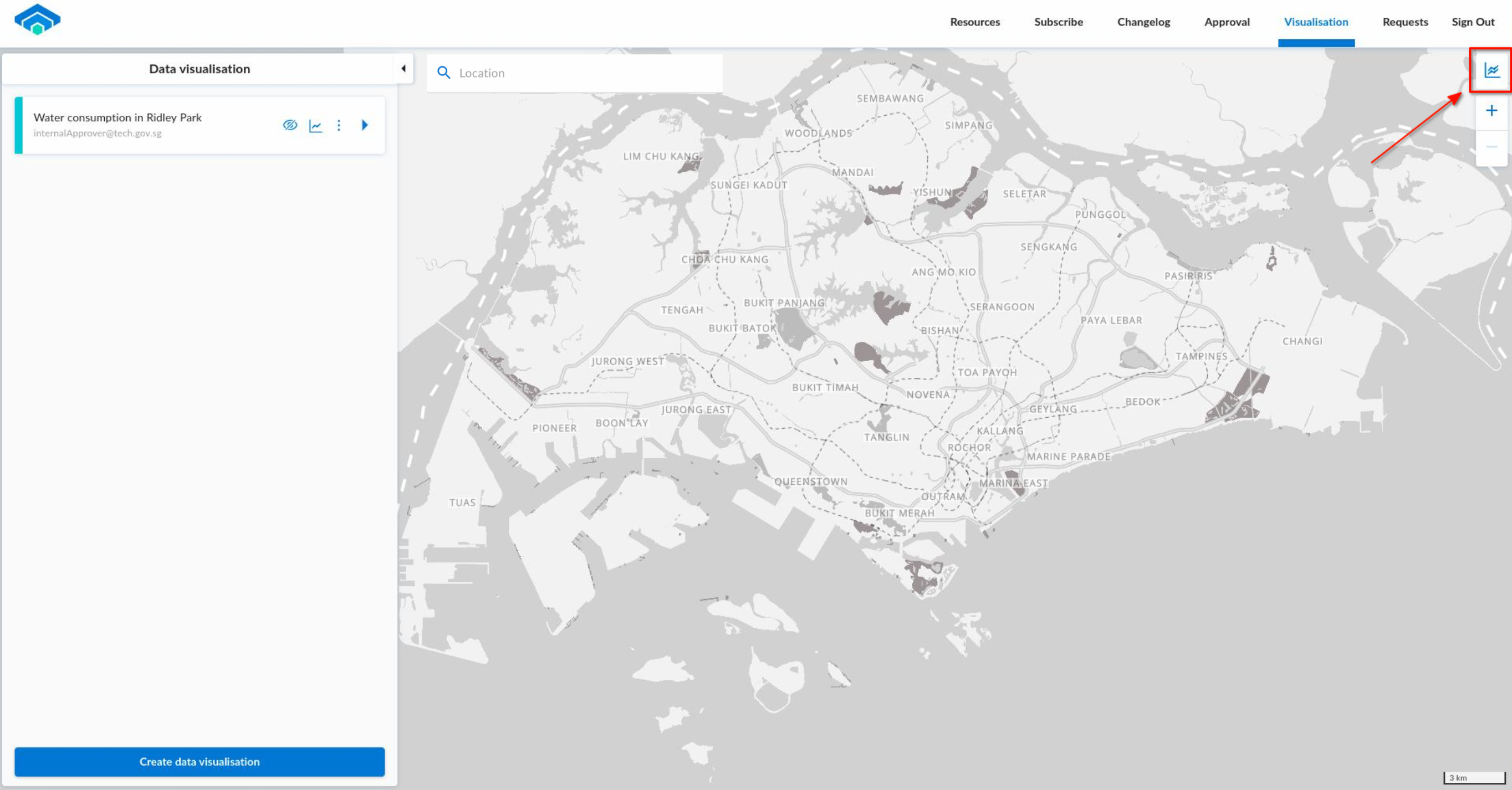1512x790 pixels.
Task: Open three-dot options menu for Water consumption
Action: click(339, 126)
